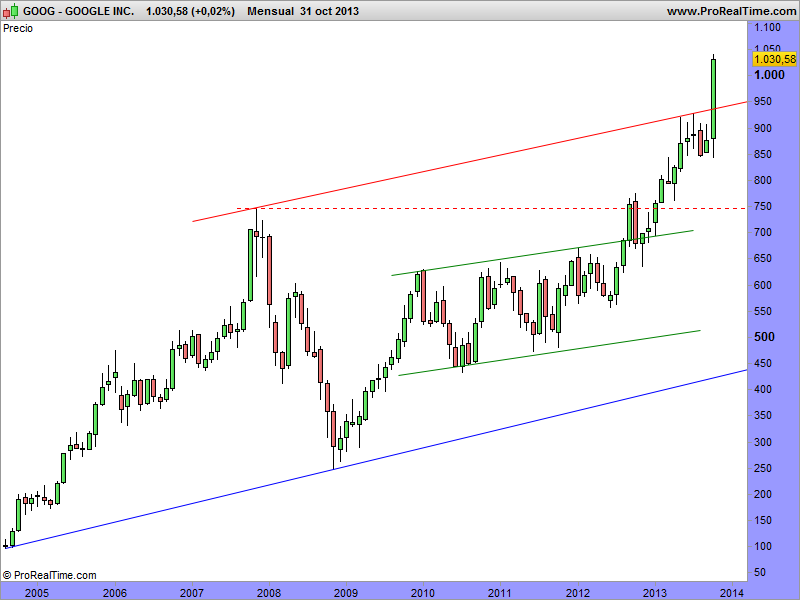Screen dimensions: 800x600
Task: Click the 750 price axis label
Action: (763, 207)
